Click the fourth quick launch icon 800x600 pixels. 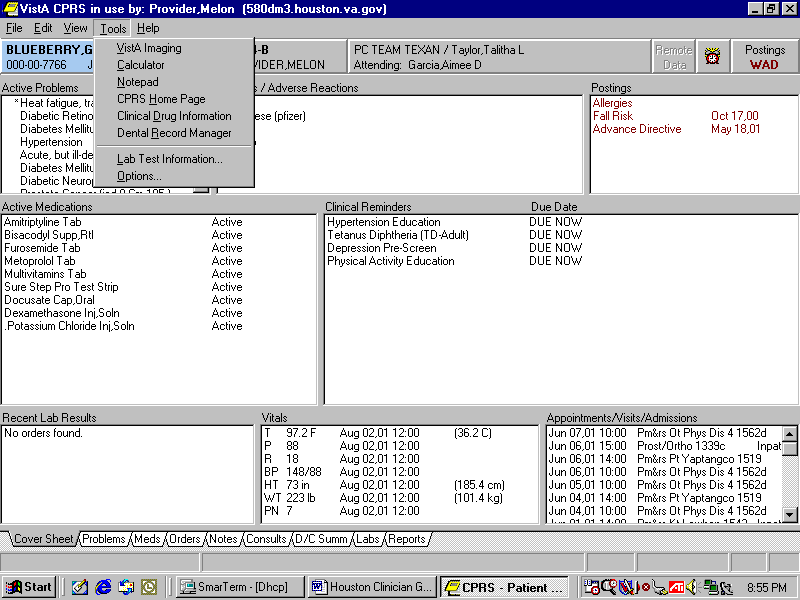tap(149, 587)
